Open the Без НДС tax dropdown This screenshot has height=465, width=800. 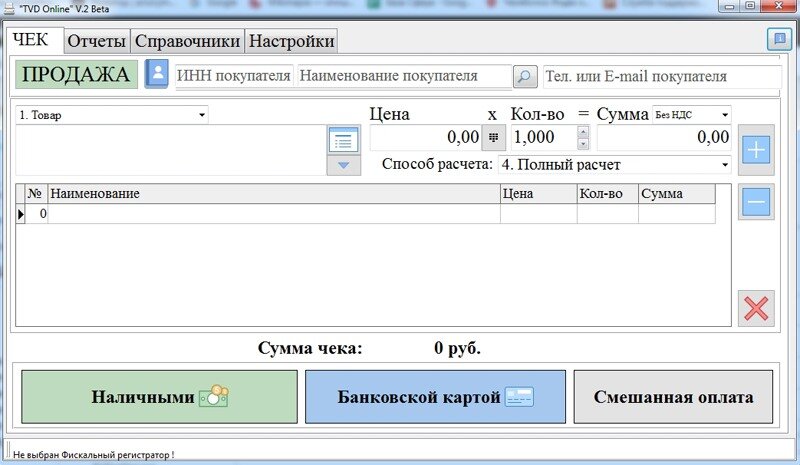pos(691,115)
